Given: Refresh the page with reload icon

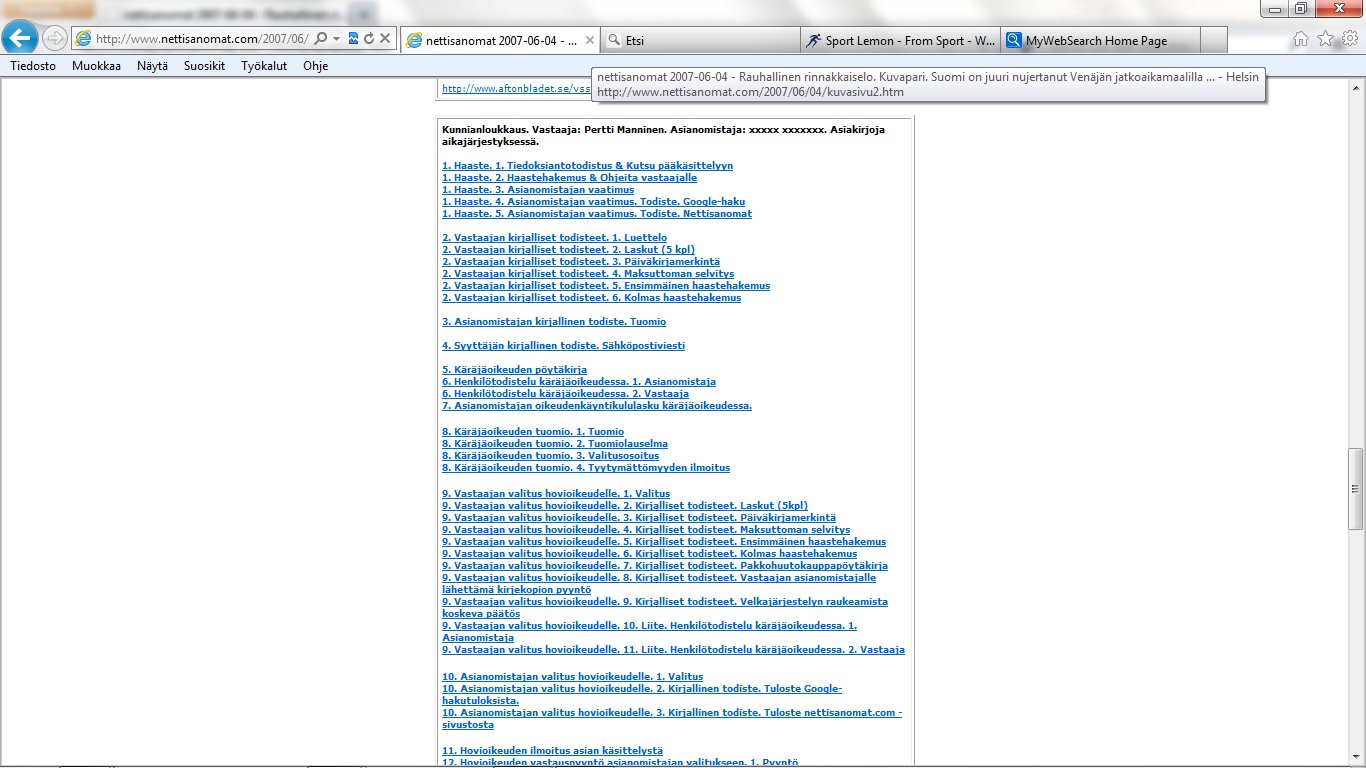Looking at the screenshot, I should (x=369, y=39).
